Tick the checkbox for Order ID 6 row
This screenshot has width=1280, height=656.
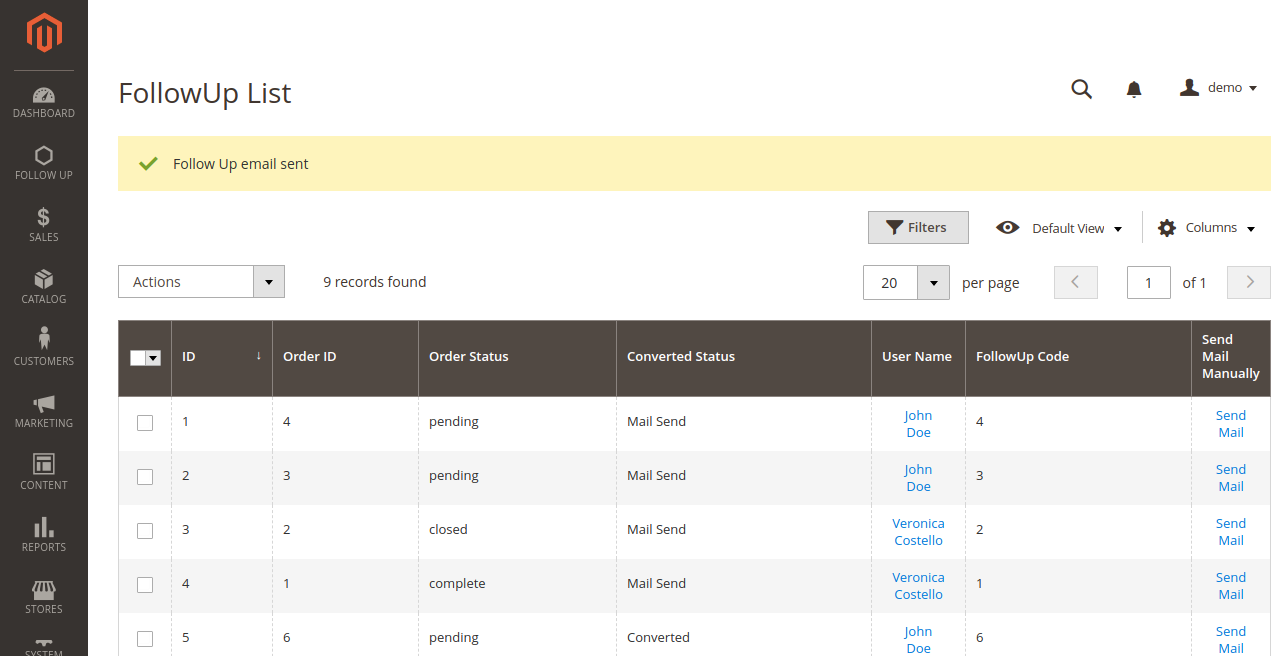click(x=145, y=638)
